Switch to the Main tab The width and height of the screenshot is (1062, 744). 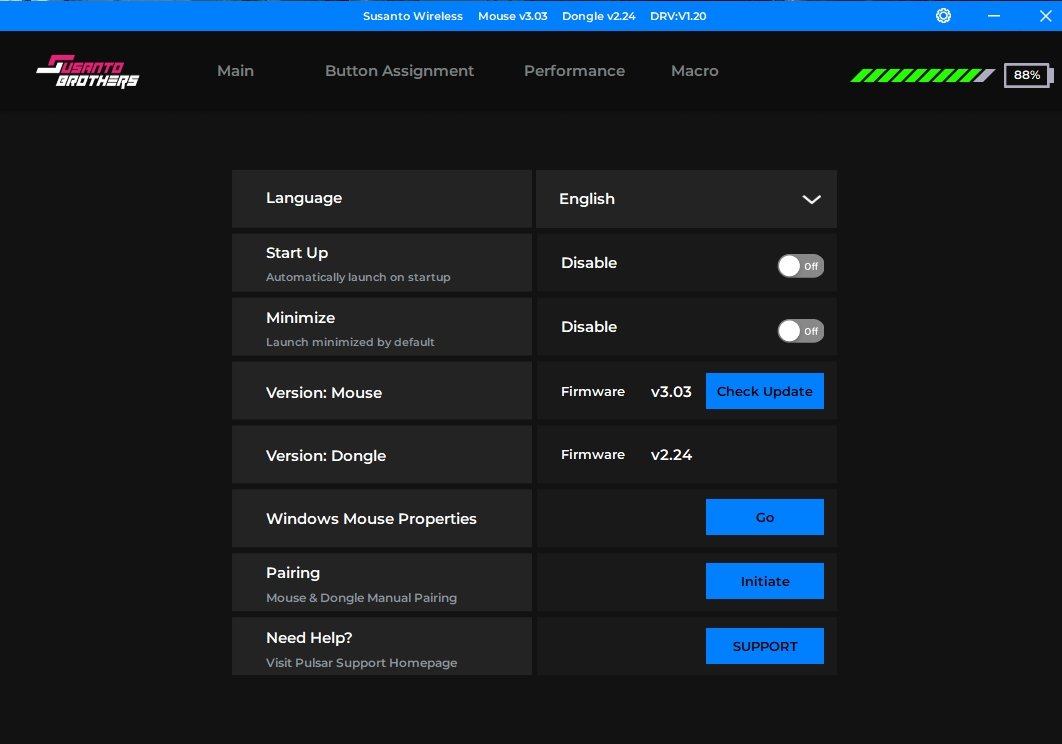235,70
